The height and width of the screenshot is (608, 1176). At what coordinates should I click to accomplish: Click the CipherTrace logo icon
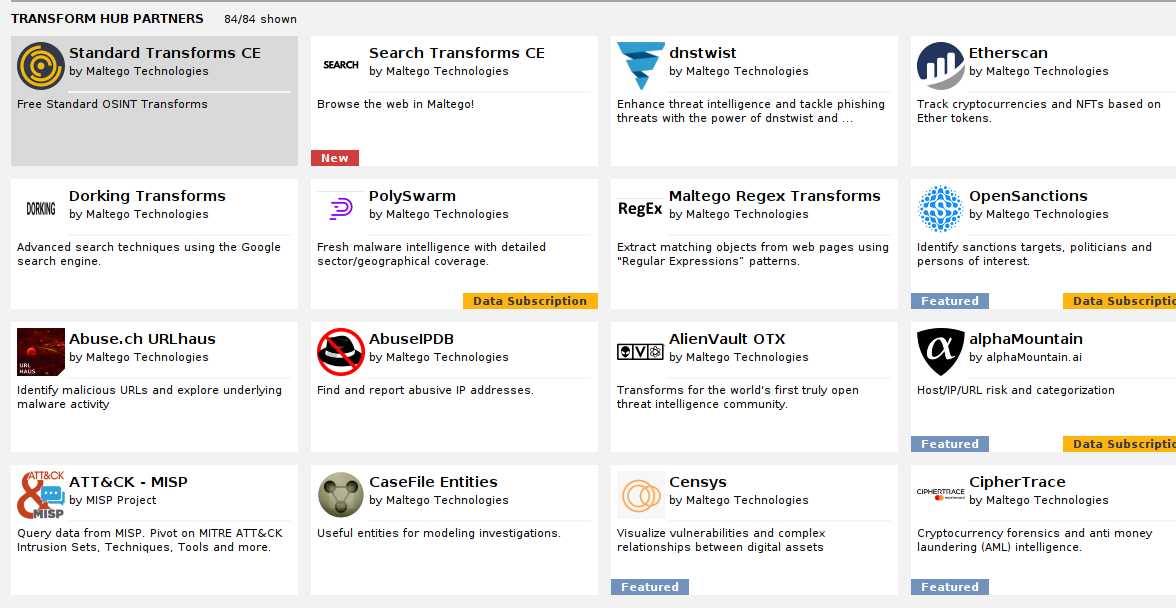coord(940,495)
